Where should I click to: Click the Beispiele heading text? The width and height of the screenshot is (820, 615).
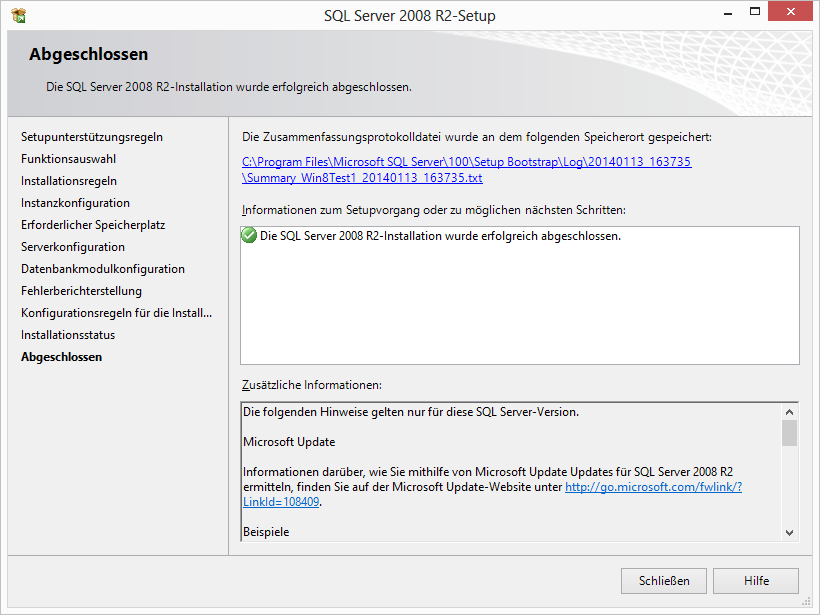click(x=266, y=532)
